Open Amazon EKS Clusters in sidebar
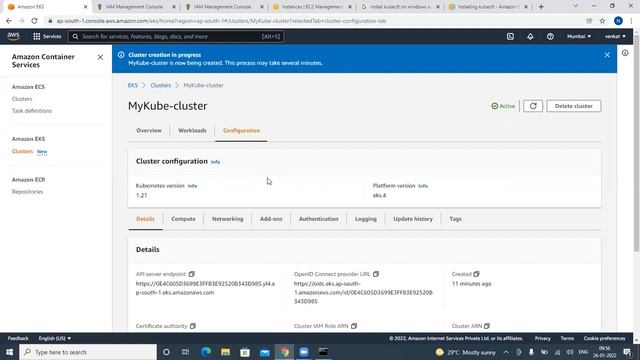 point(22,151)
